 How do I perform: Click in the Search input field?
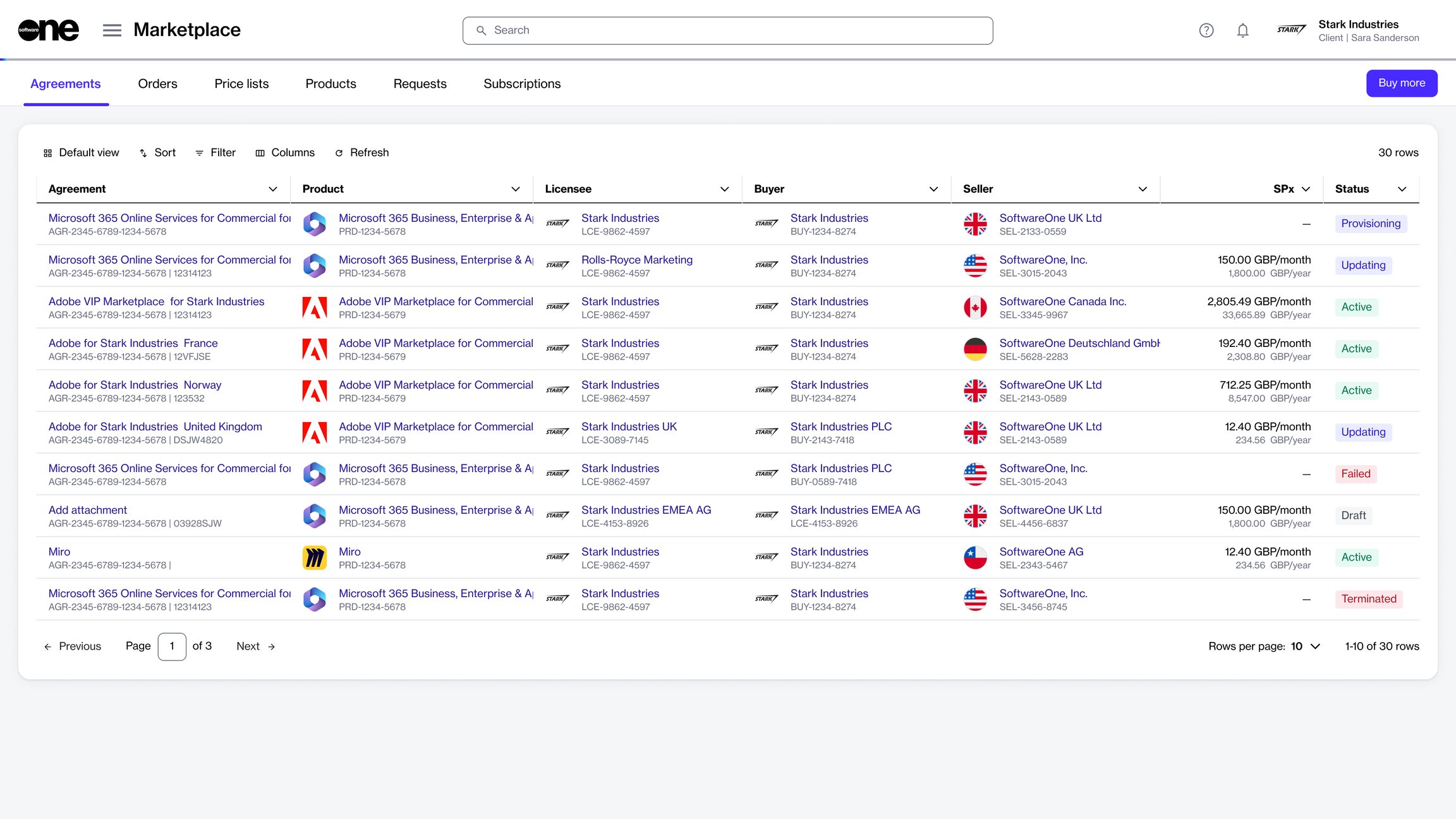pyautogui.click(x=727, y=30)
